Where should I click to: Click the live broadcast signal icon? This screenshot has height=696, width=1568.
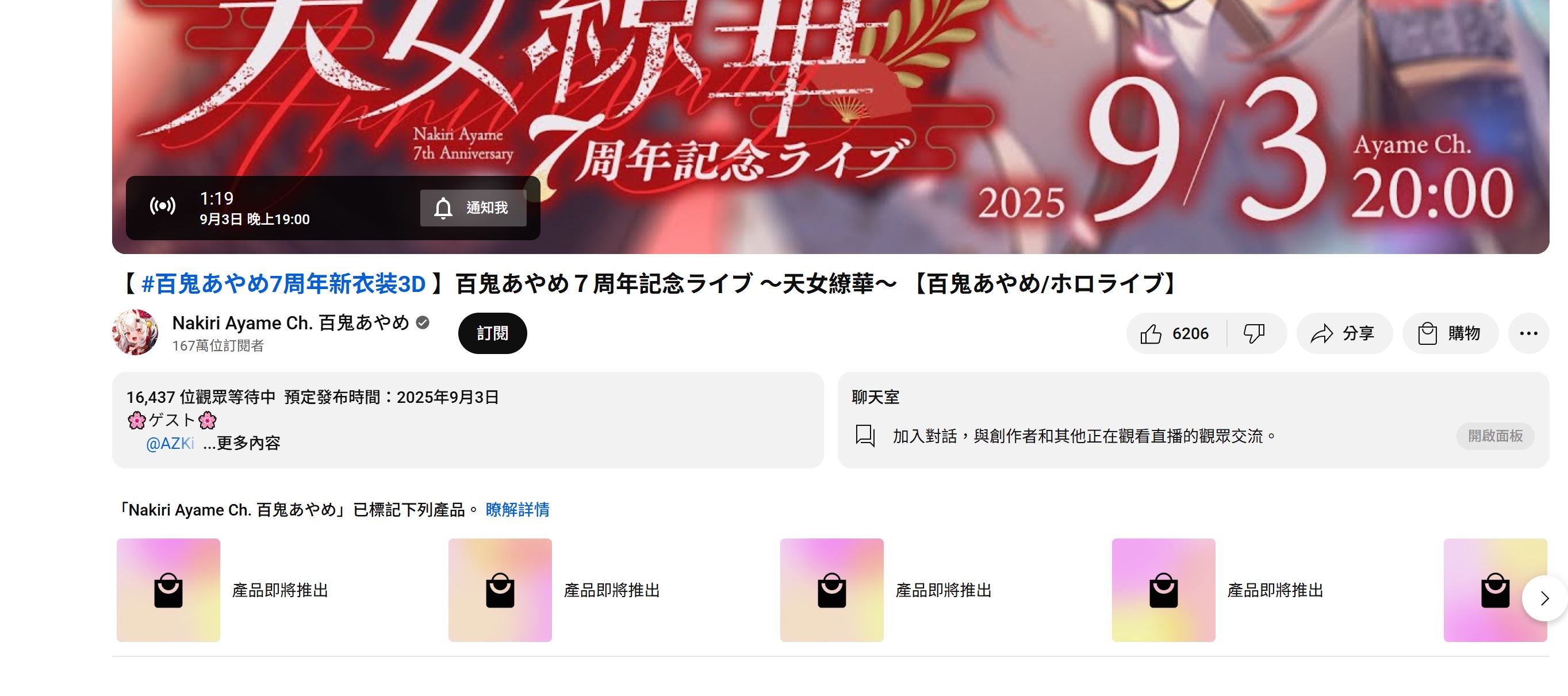coord(163,206)
